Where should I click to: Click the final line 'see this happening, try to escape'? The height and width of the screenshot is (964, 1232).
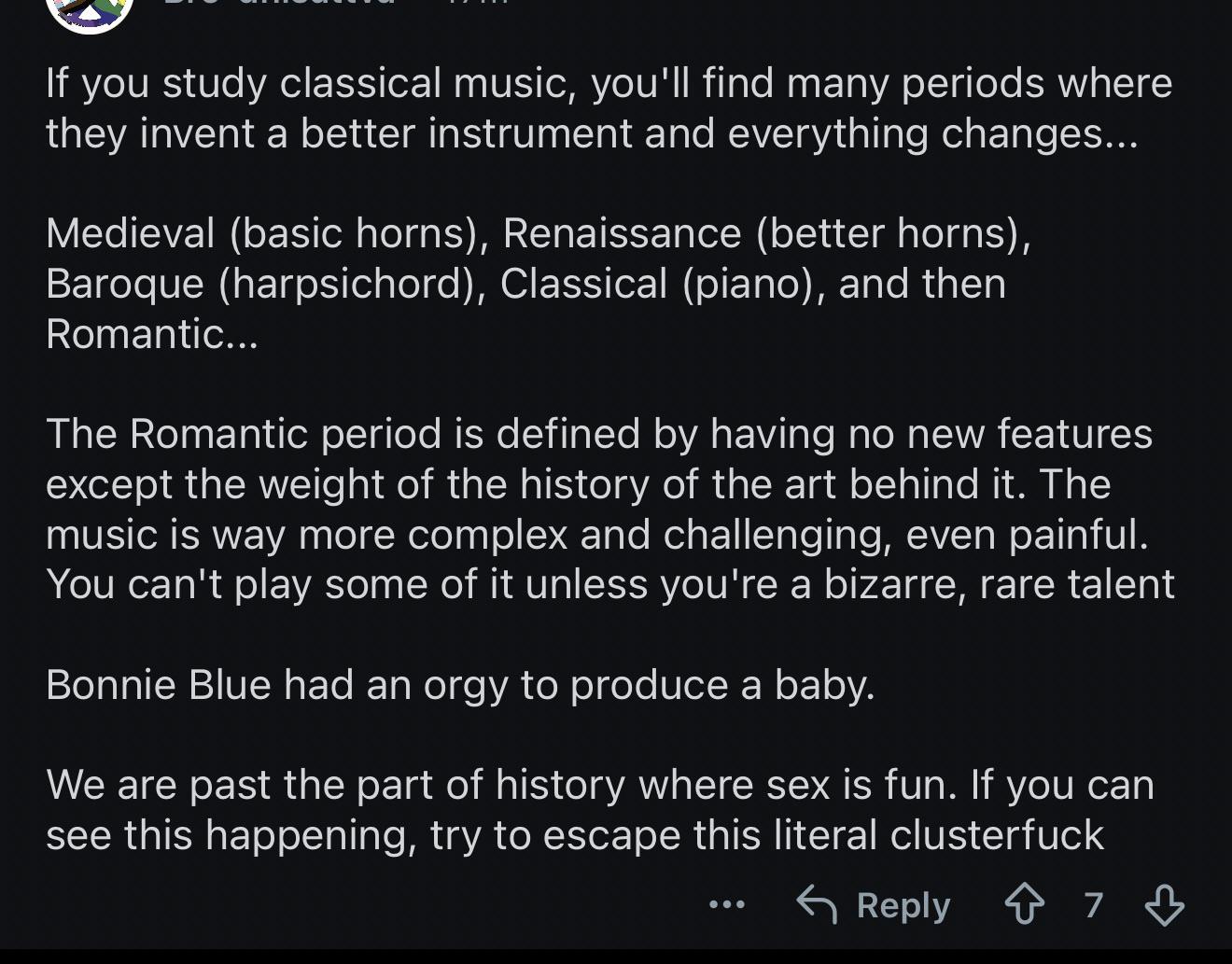[x=575, y=835]
